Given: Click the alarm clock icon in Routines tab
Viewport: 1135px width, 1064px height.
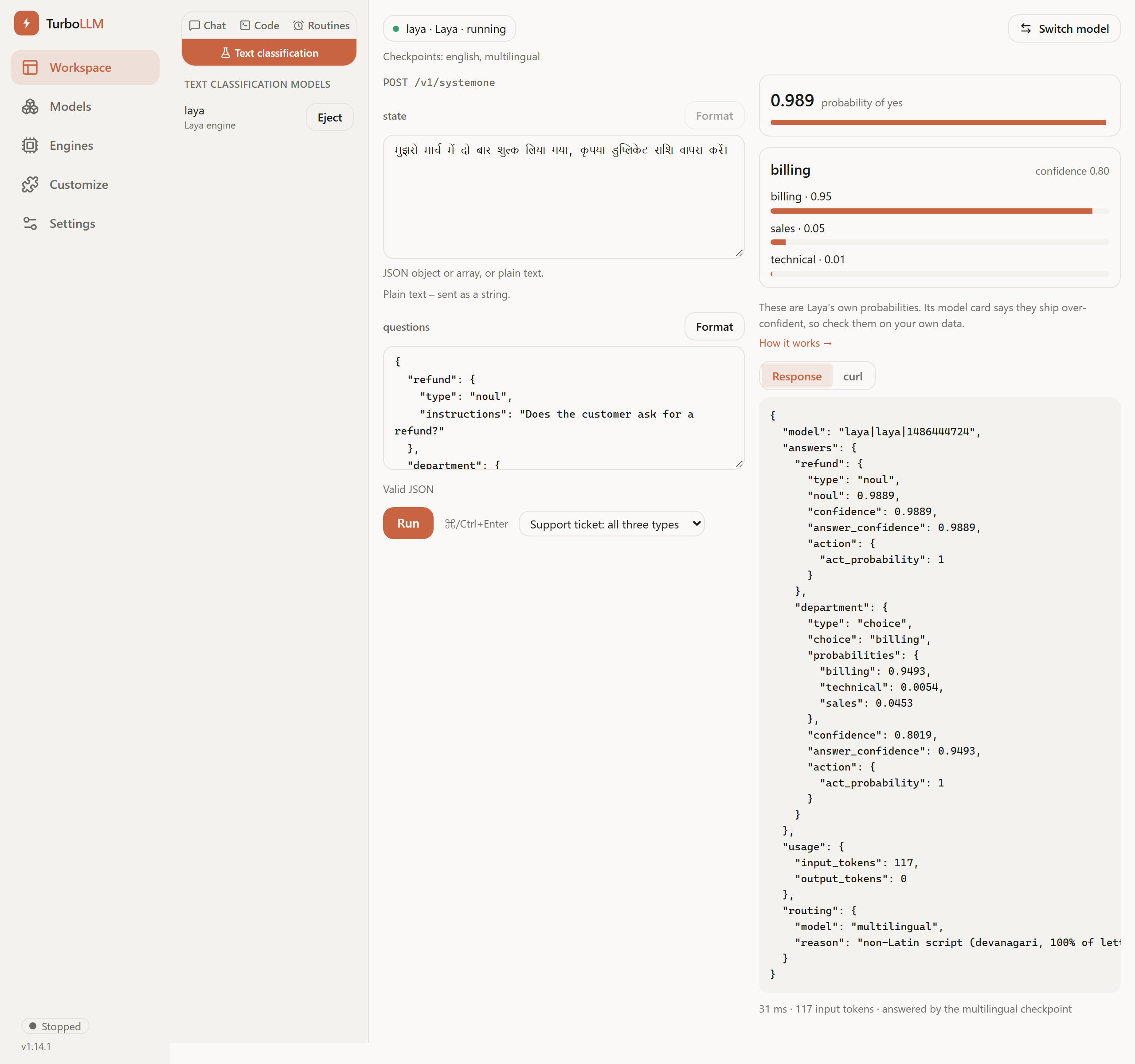Looking at the screenshot, I should click(298, 26).
